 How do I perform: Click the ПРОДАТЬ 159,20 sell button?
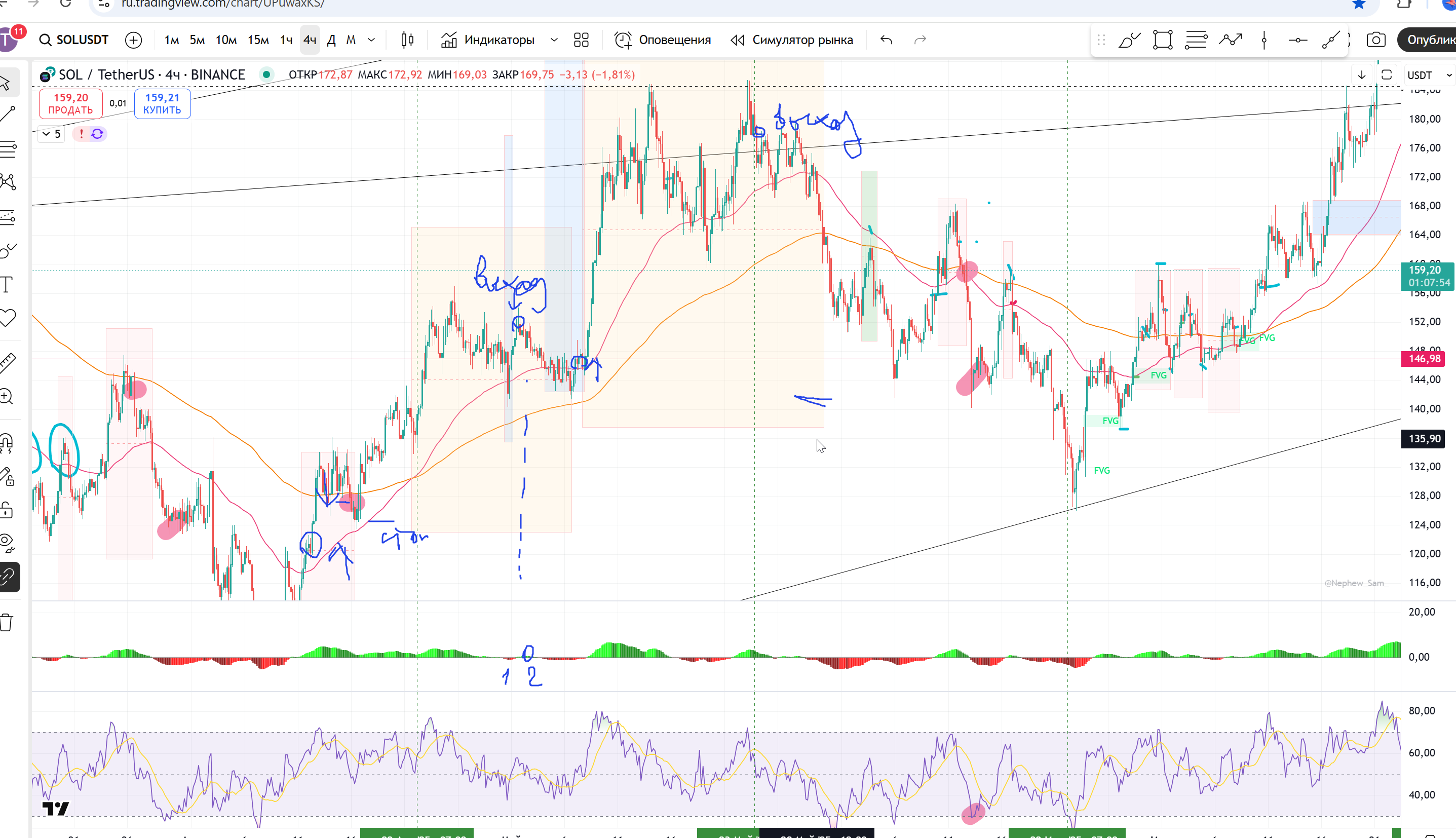(71, 103)
